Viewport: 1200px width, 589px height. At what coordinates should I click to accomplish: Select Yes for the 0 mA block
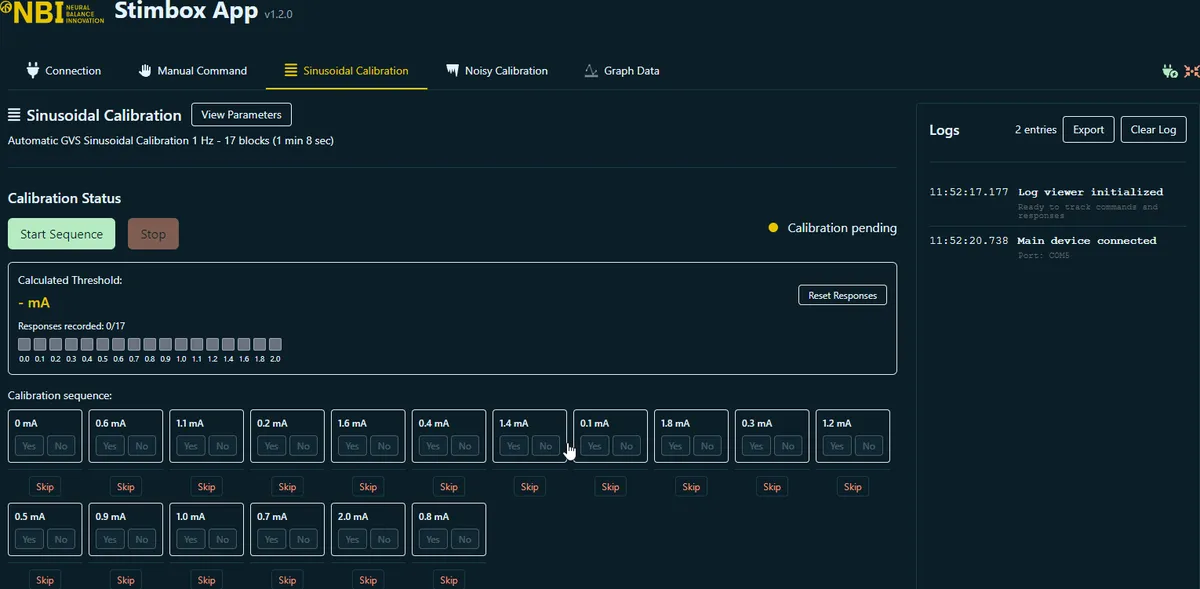[x=29, y=446]
